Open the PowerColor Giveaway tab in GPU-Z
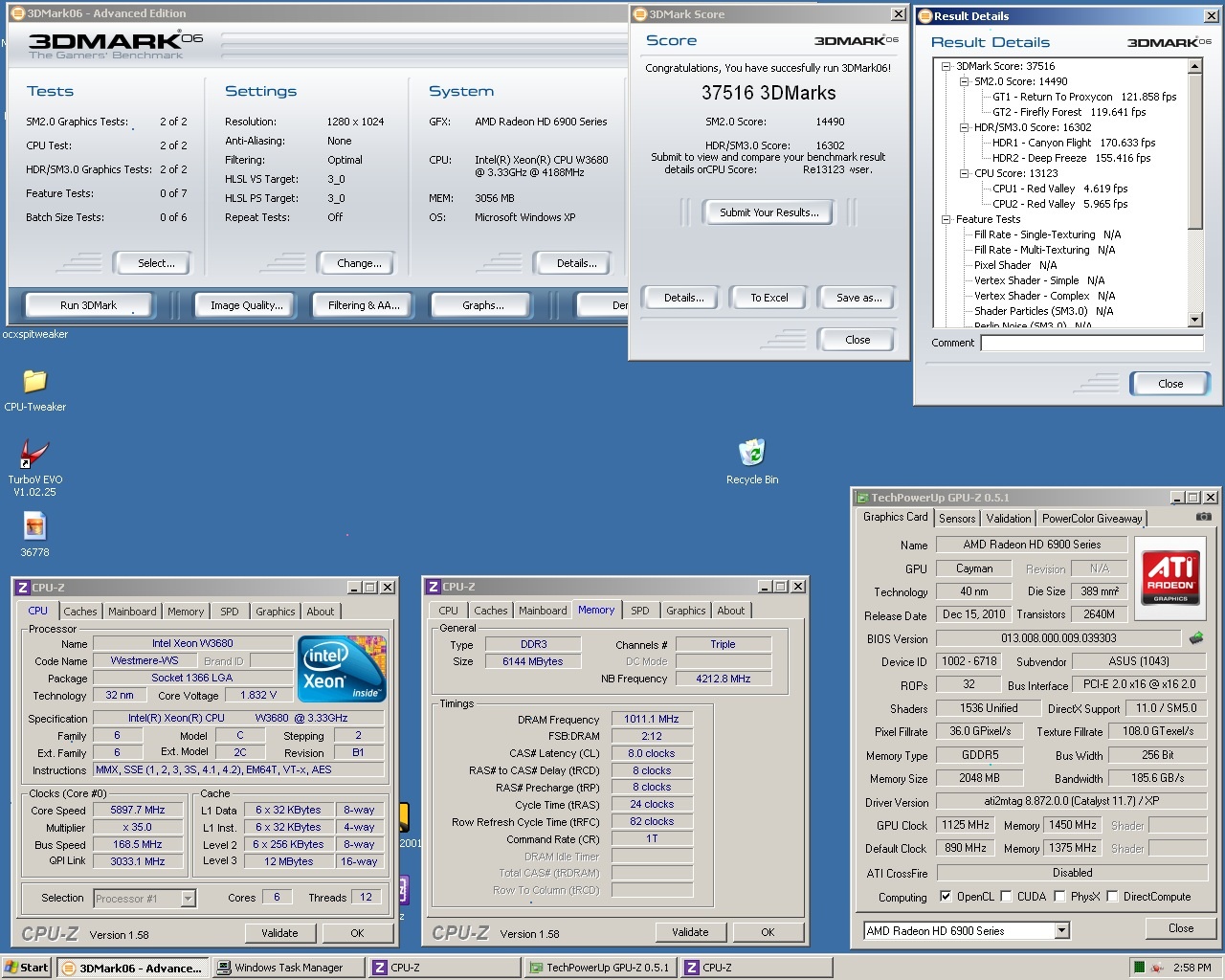 (x=1092, y=519)
